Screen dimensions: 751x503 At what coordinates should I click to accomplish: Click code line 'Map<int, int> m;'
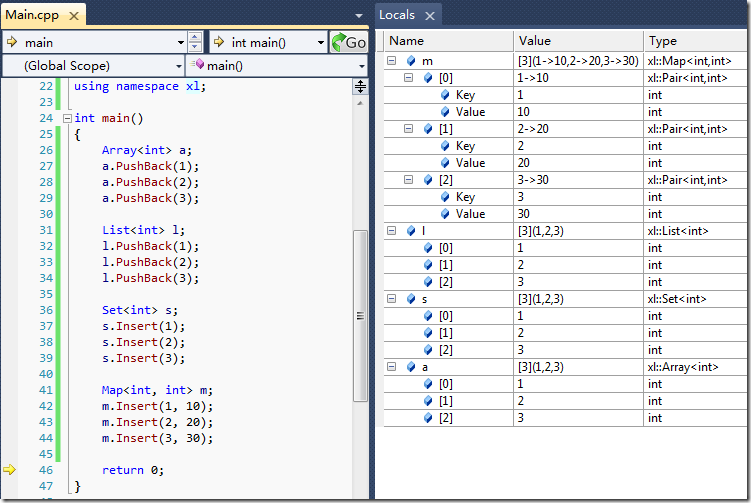click(157, 390)
